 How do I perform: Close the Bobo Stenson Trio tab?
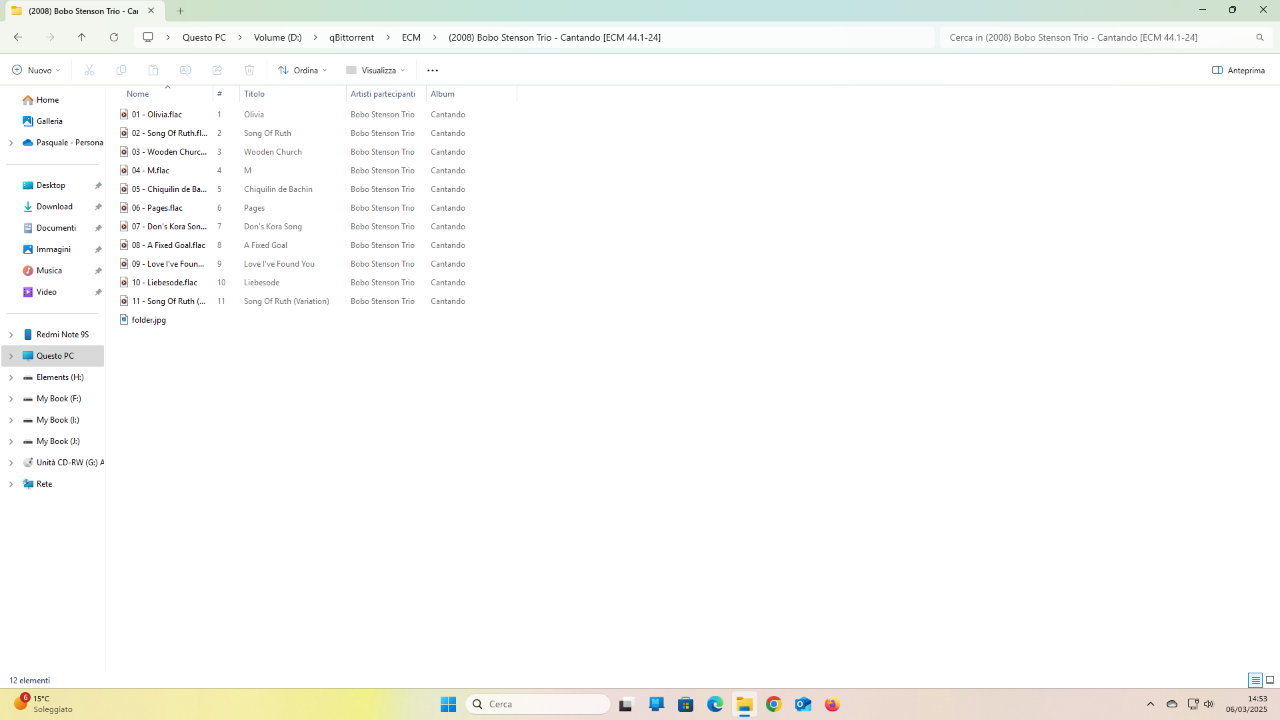[151, 10]
